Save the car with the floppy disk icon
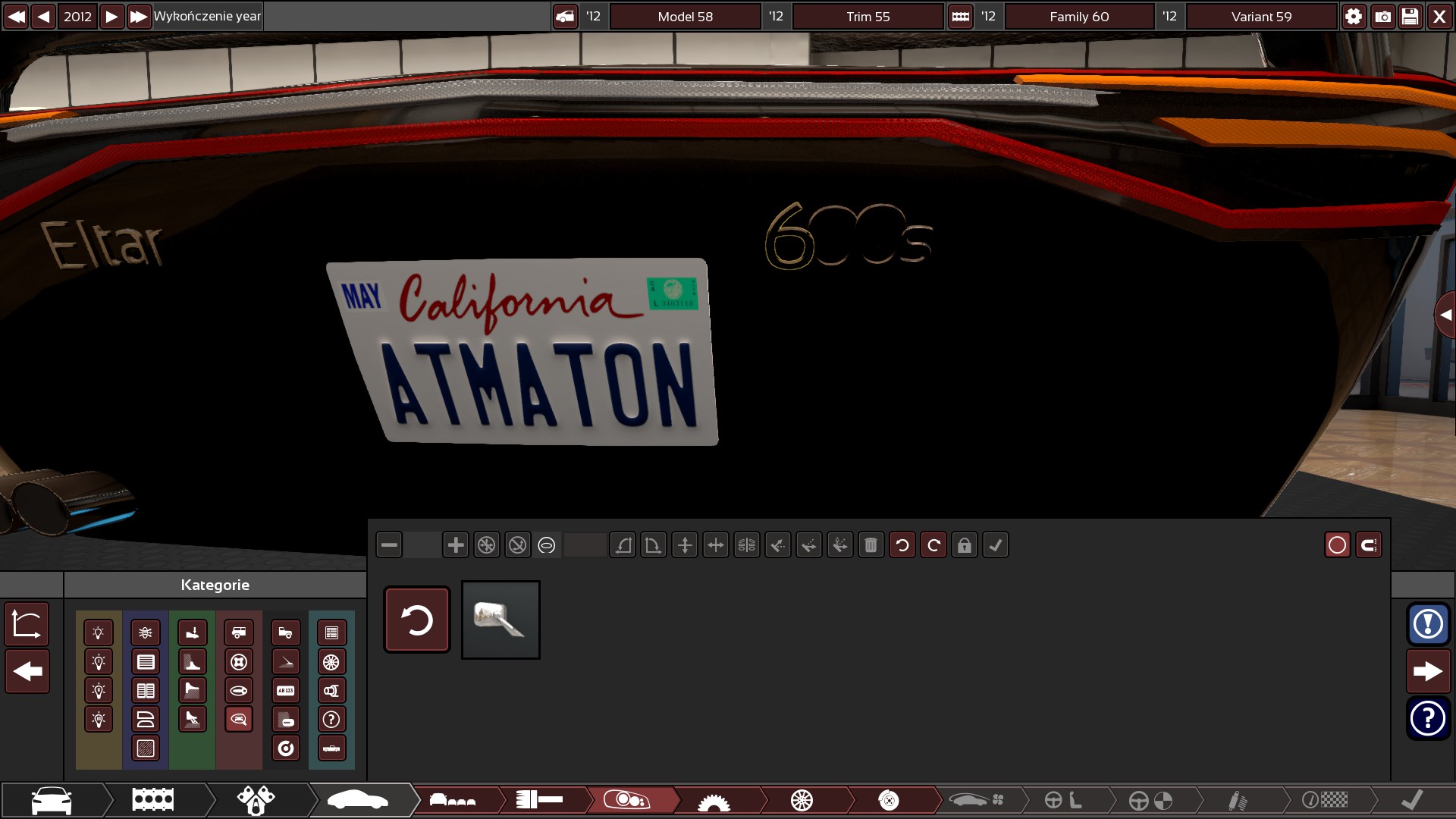Image resolution: width=1456 pixels, height=819 pixels. [1410, 17]
